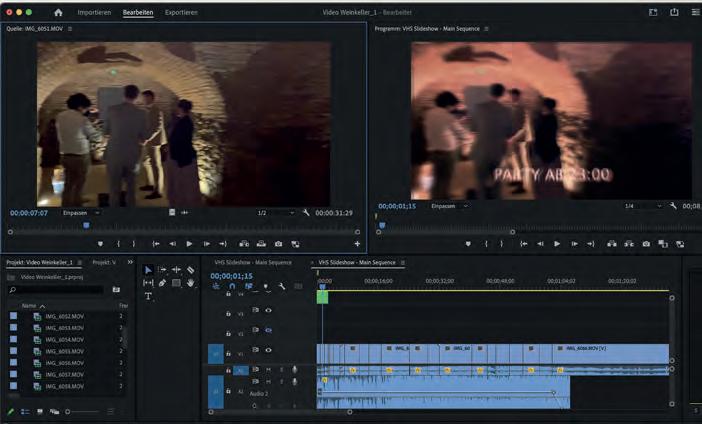Switch to the Exportieren tab
This screenshot has width=702, height=424.
(181, 12)
